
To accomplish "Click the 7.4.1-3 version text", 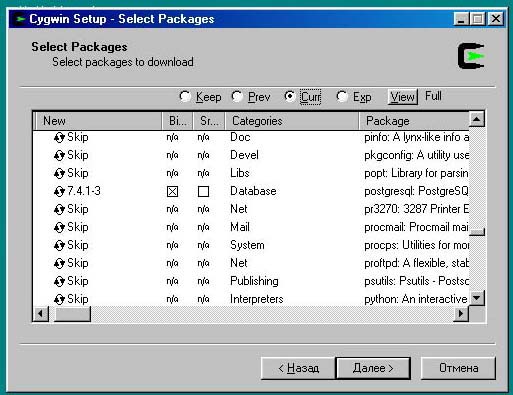I will (84, 191).
